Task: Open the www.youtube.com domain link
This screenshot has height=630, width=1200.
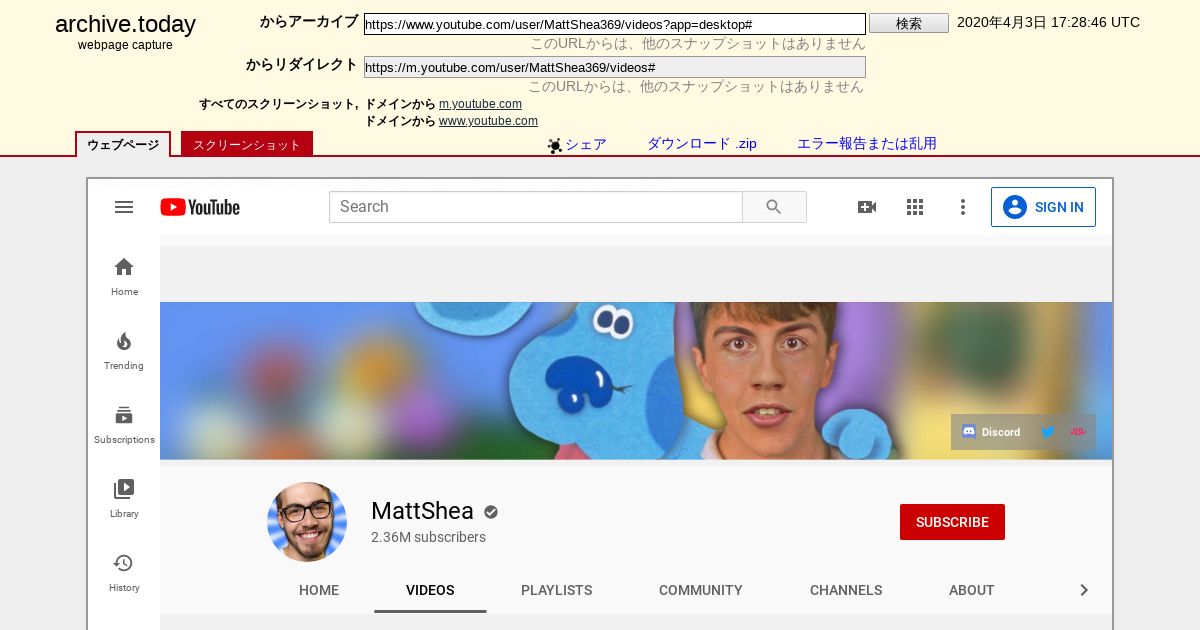Action: pos(488,121)
